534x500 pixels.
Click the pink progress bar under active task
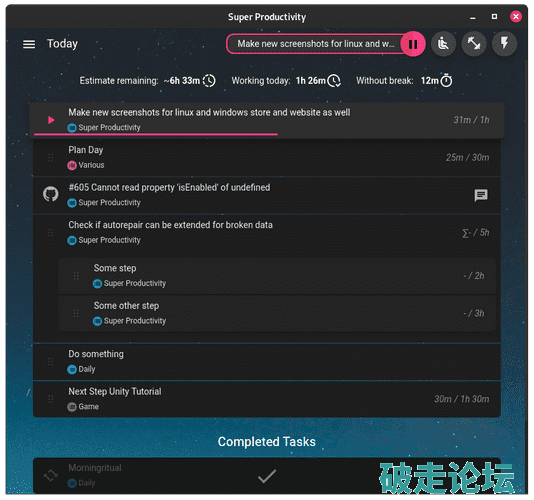click(x=156, y=135)
